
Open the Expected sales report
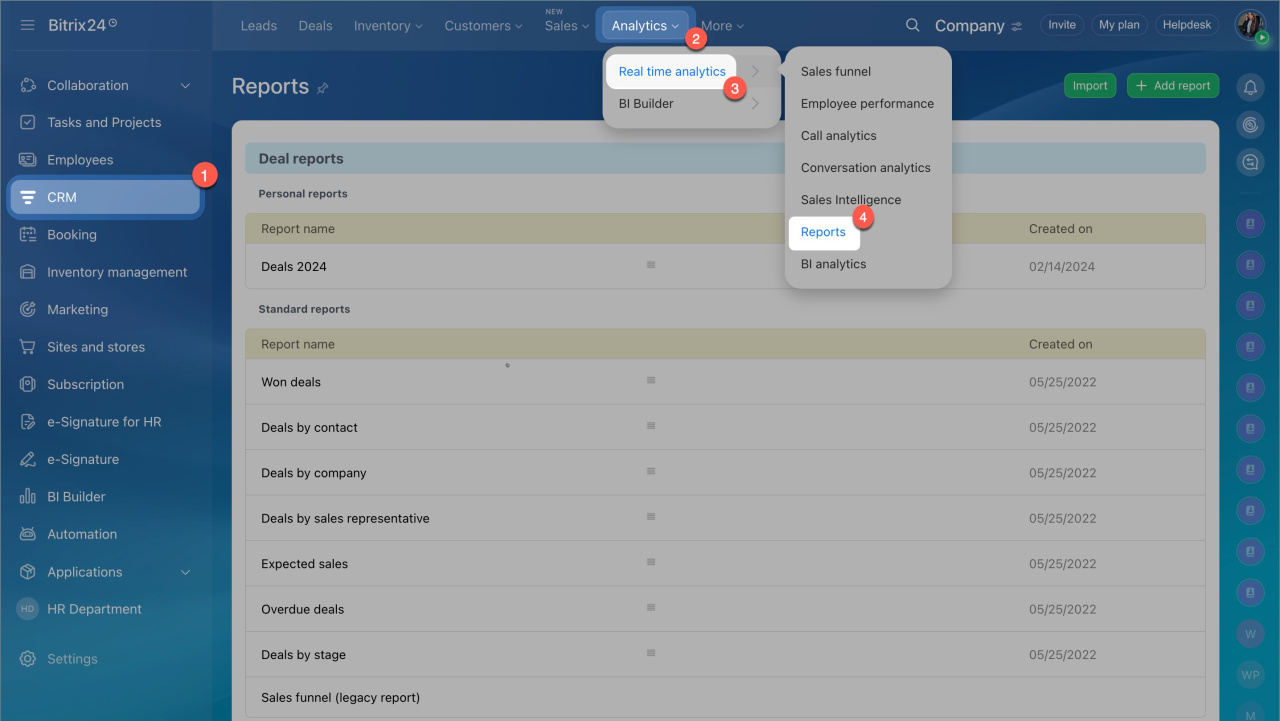(304, 564)
